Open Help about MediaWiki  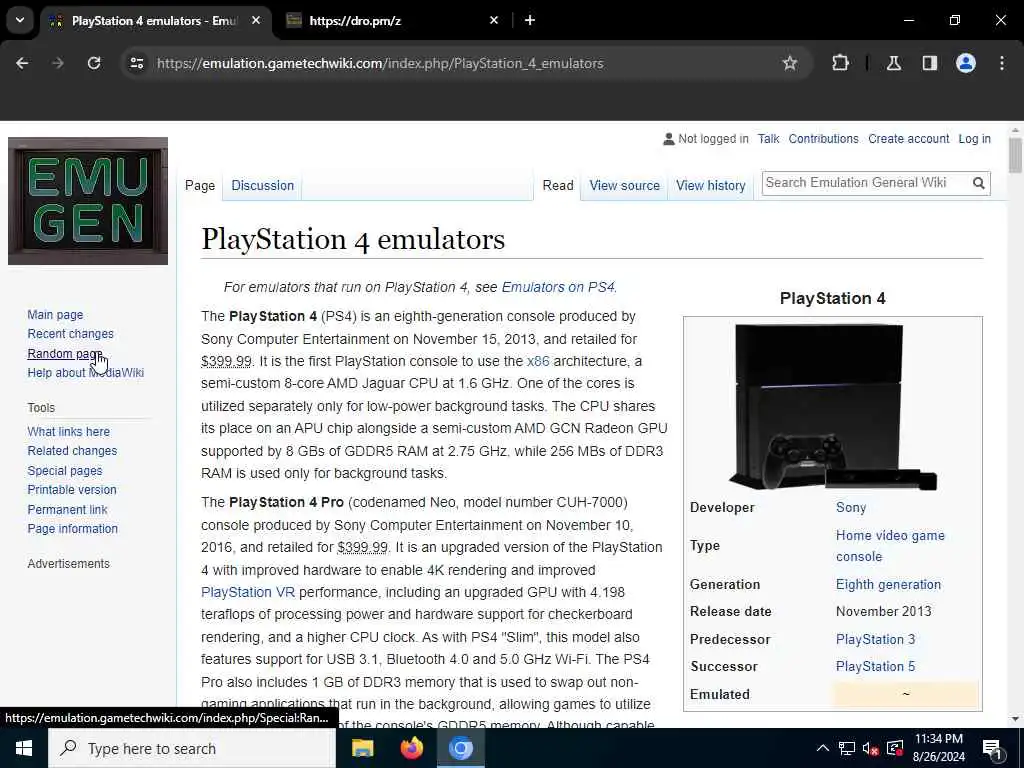pos(86,373)
